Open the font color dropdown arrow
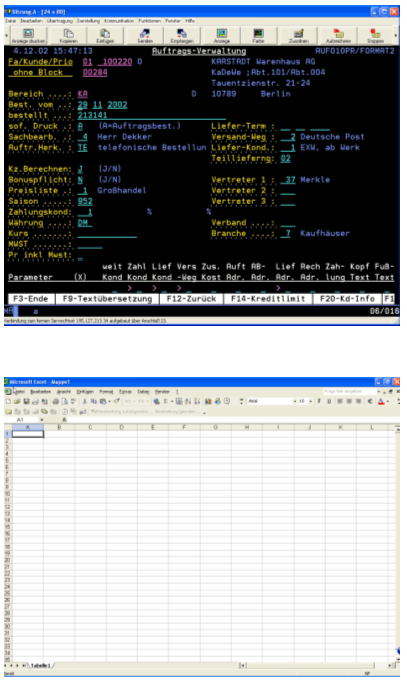This screenshot has width=407, height=684. click(x=388, y=401)
